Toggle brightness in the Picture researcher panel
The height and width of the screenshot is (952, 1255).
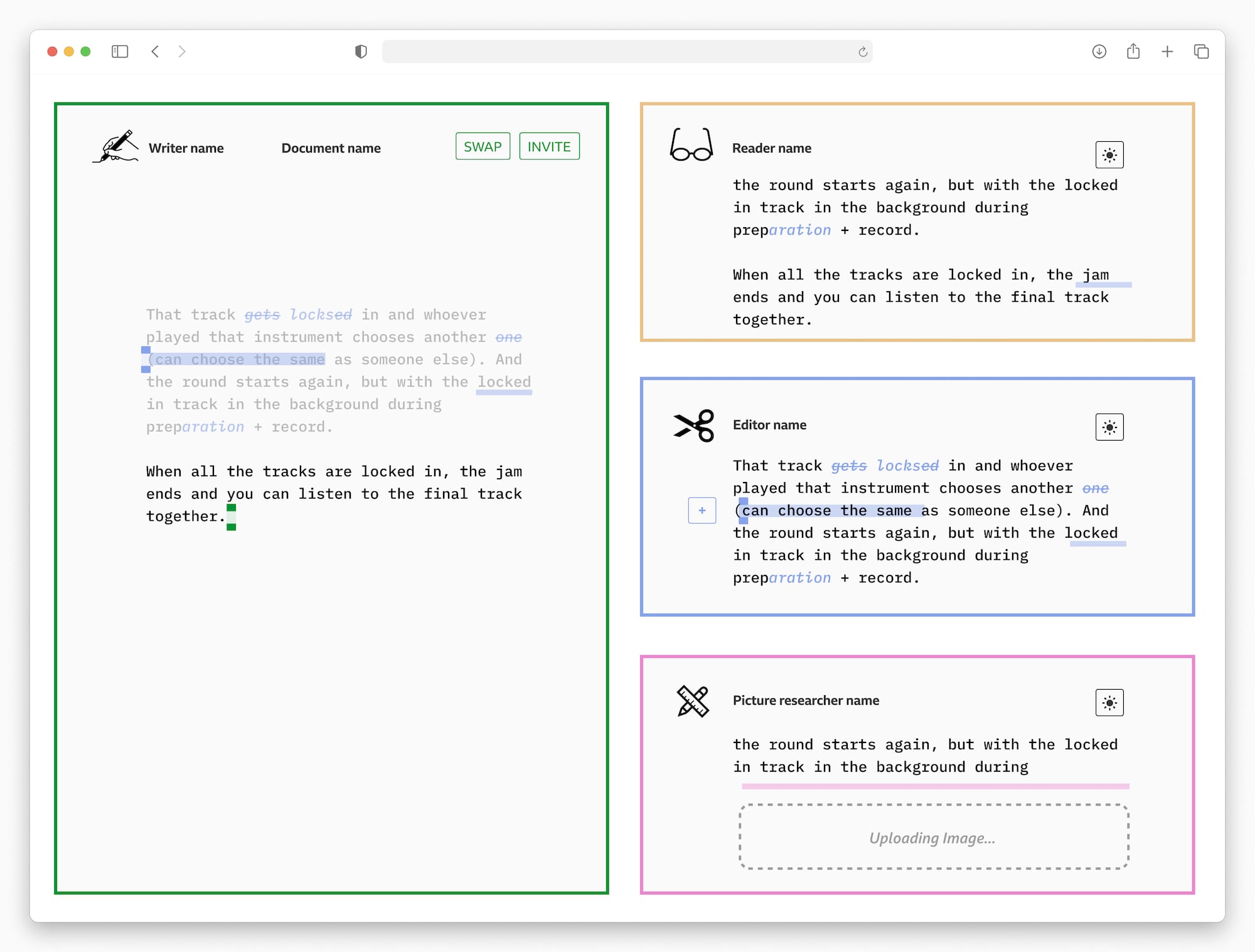1109,703
